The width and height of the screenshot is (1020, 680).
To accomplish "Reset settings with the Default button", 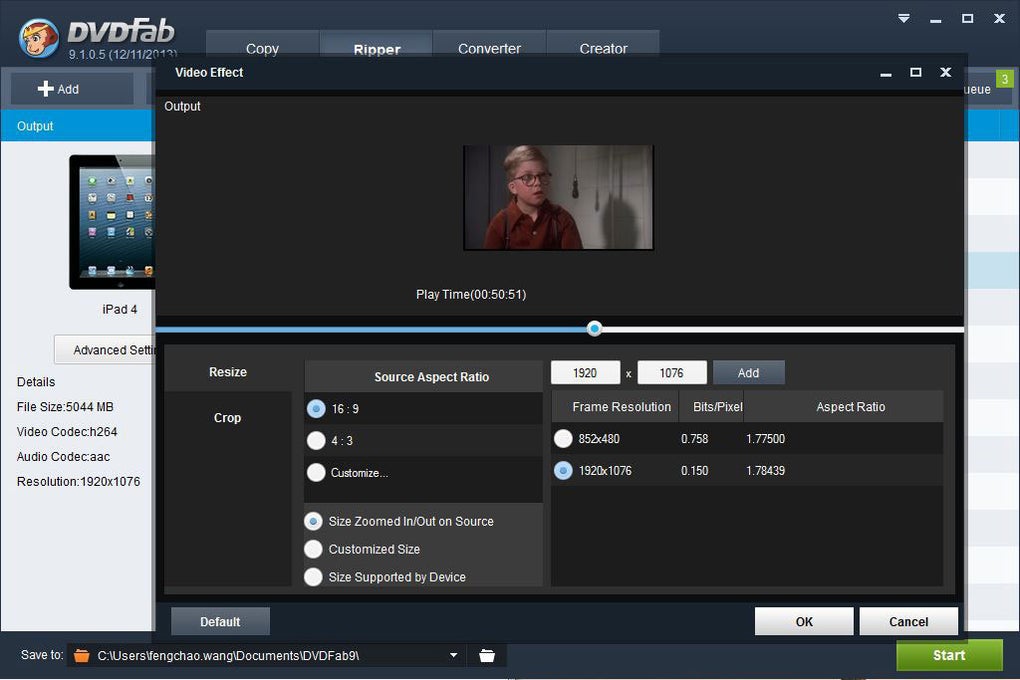I will point(221,621).
